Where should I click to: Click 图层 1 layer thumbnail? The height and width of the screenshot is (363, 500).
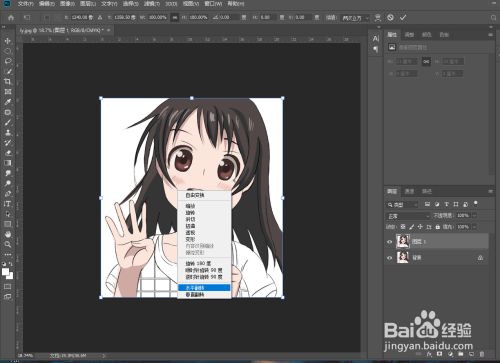click(403, 241)
